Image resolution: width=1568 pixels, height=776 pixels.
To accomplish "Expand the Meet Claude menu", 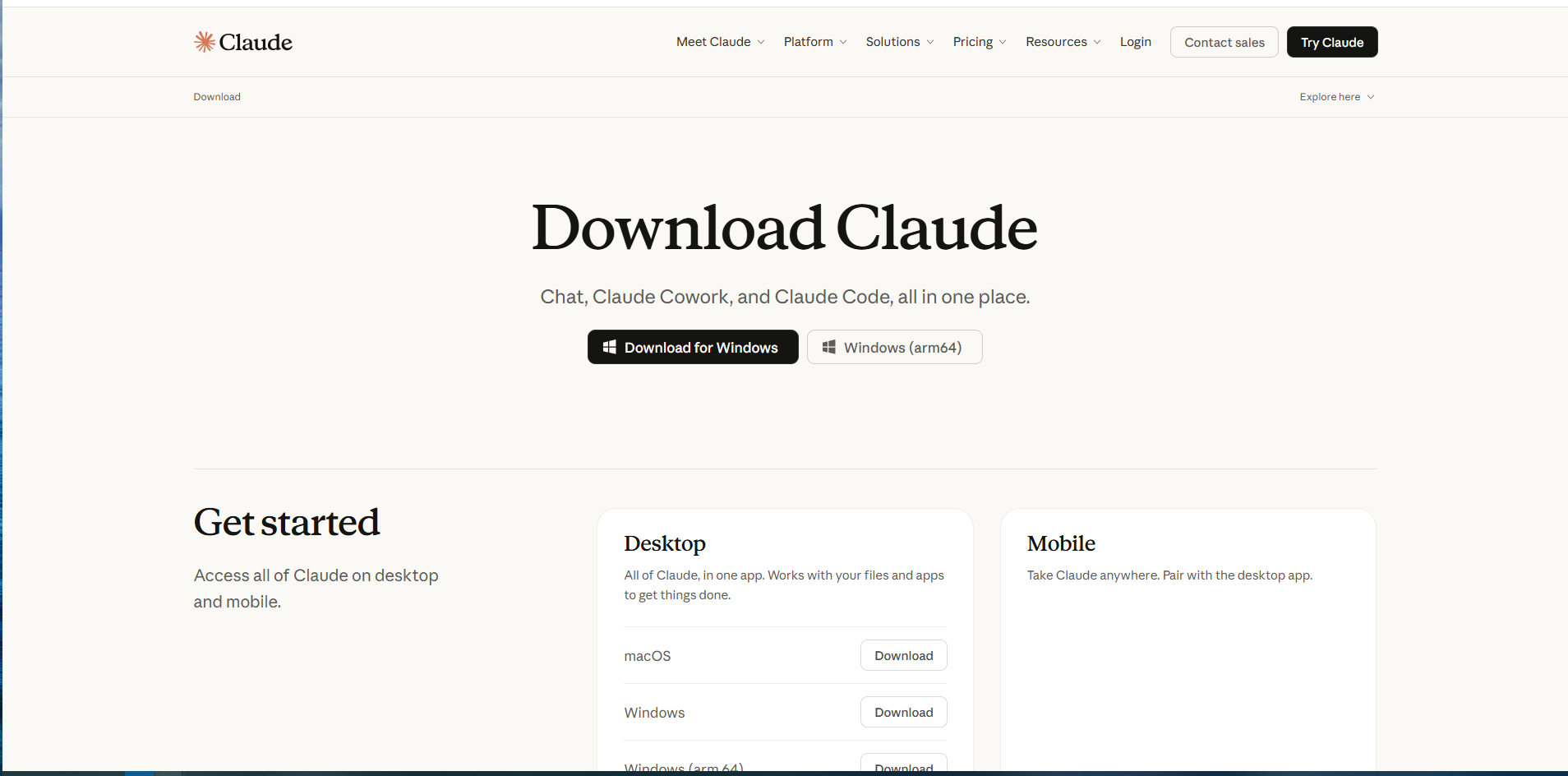I will (x=720, y=42).
